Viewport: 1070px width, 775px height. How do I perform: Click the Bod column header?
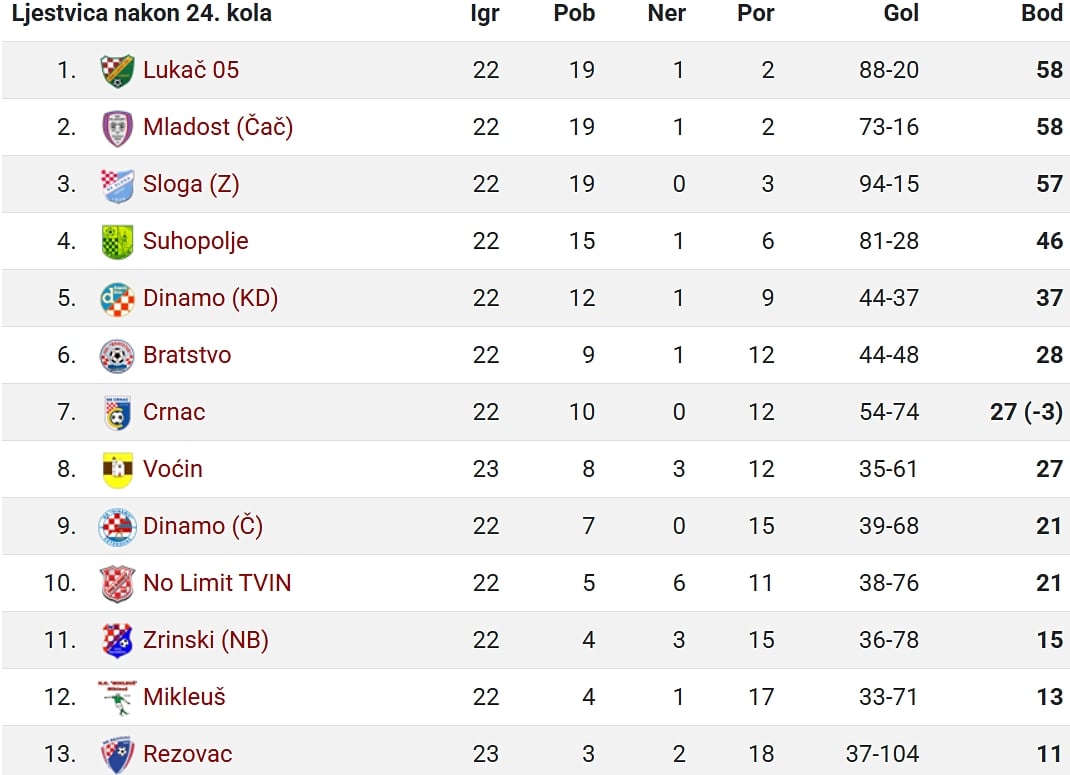[x=1041, y=13]
